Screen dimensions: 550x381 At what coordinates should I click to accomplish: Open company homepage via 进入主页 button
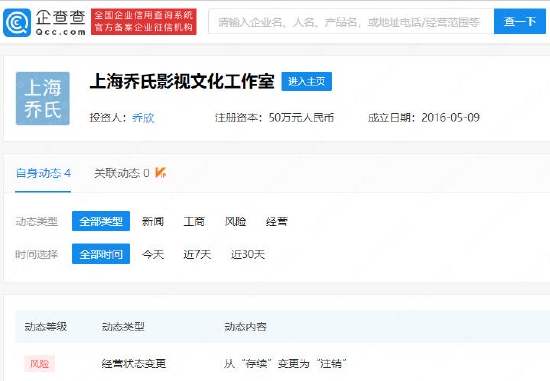click(x=307, y=81)
